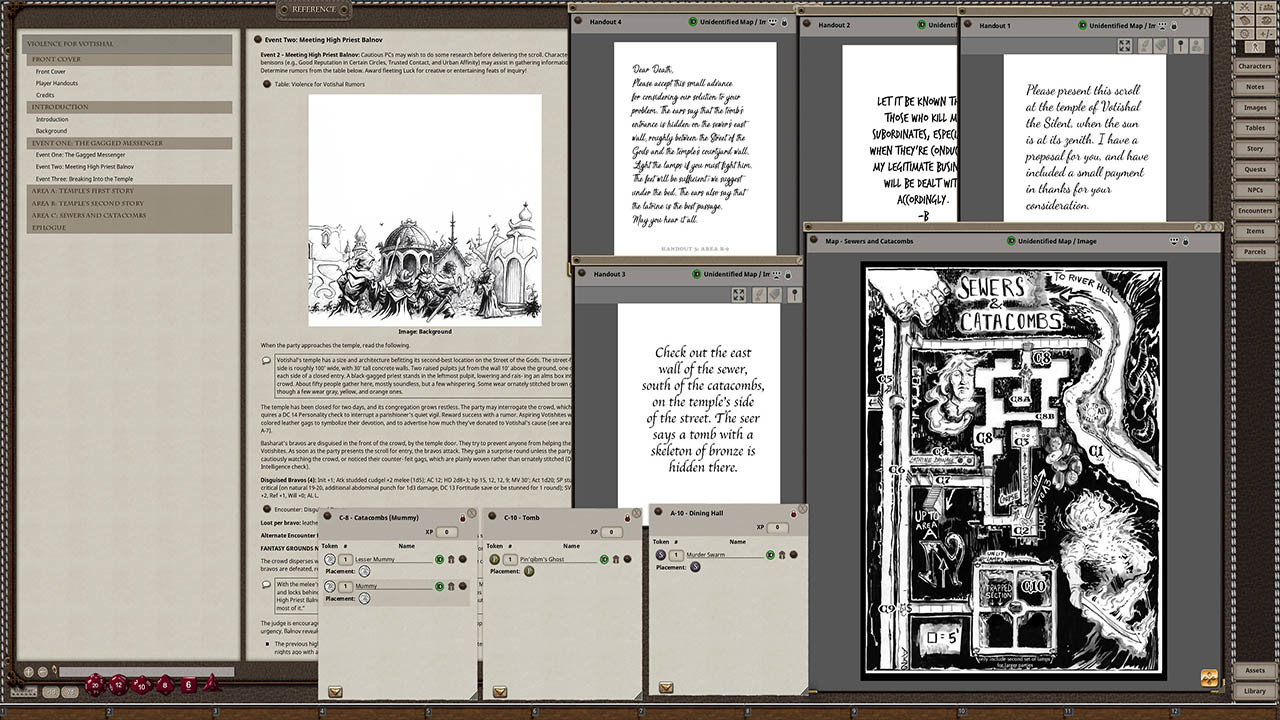Click the trash icon beside Lesser Mummy

[x=451, y=559]
